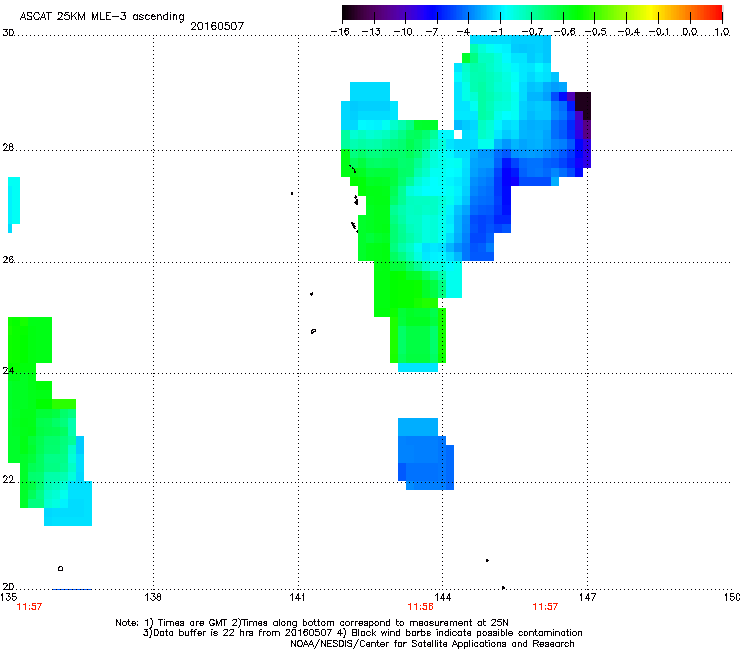Click the 1.0 label on the color scale
This screenshot has height=650, width=740.
[722, 32]
